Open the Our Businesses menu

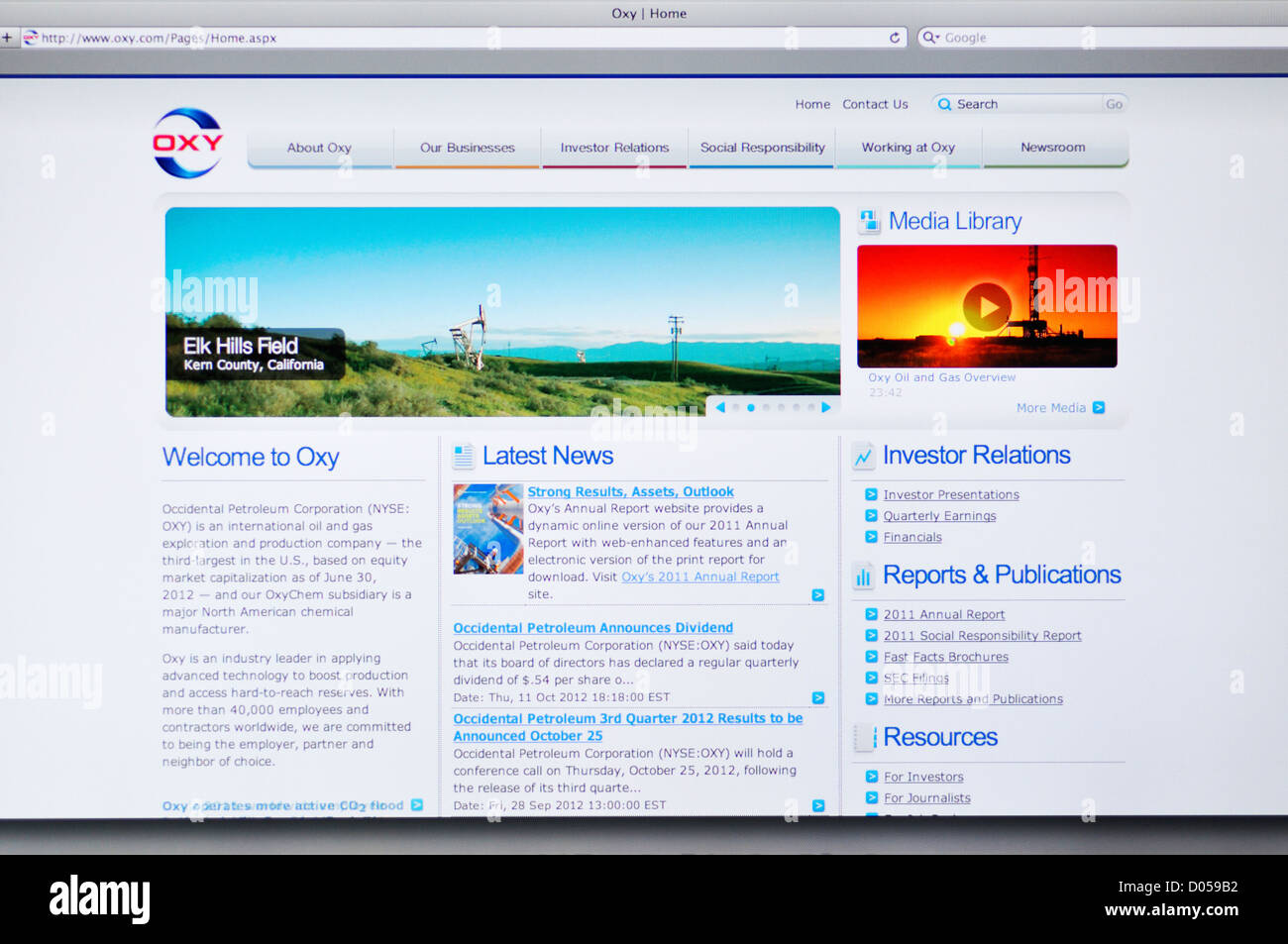(x=467, y=148)
